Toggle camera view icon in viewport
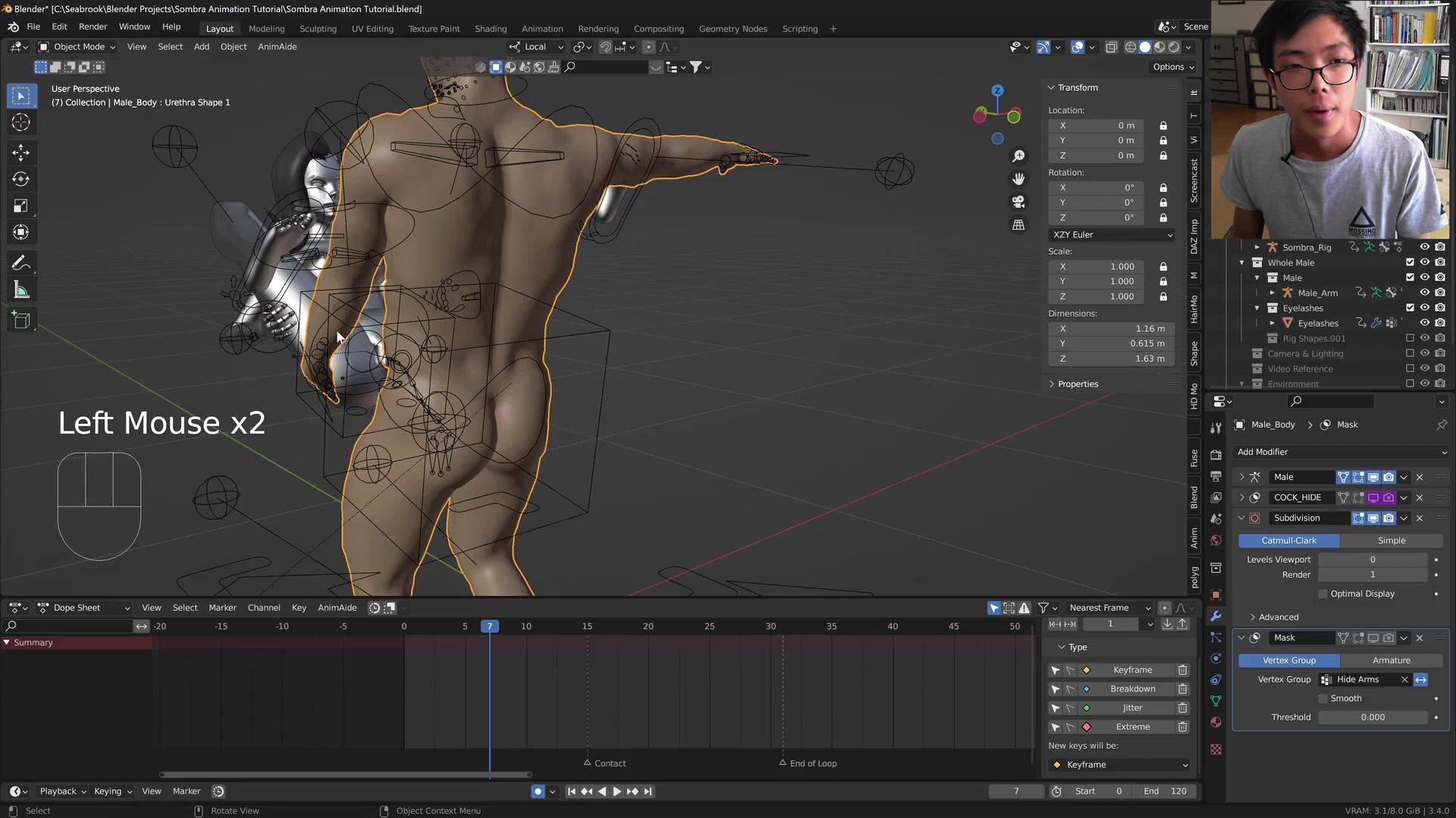The height and width of the screenshot is (818, 1456). (x=1018, y=202)
